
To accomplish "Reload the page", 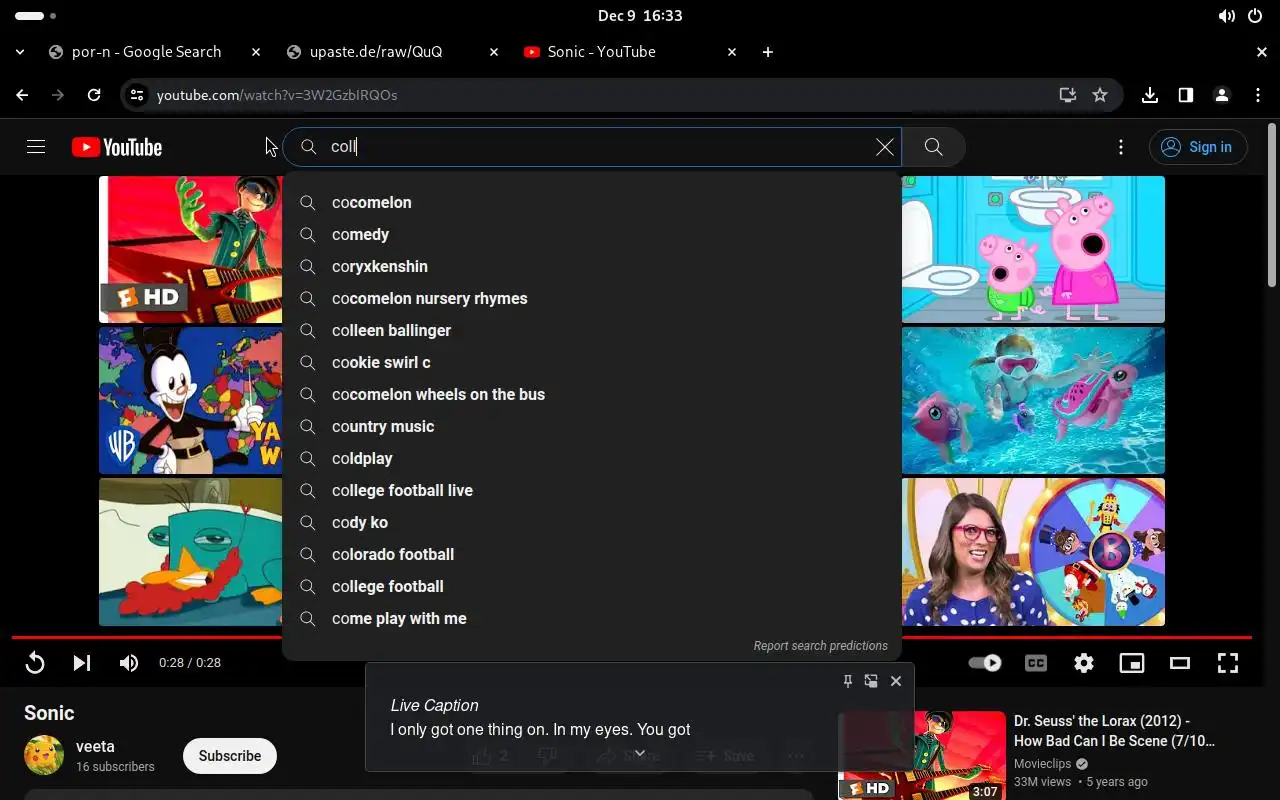I will pyautogui.click(x=94, y=95).
